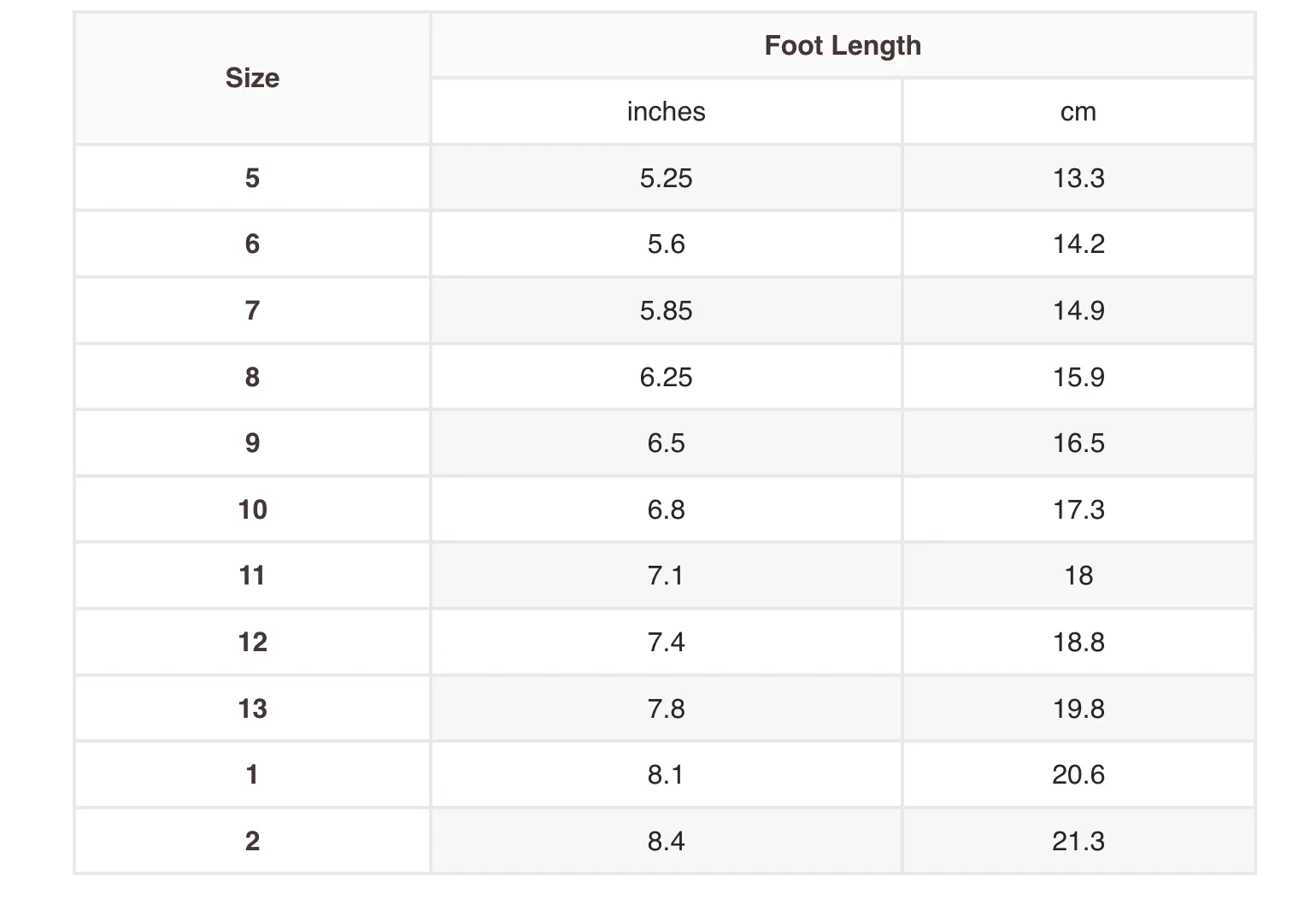Select the size 5 row label
This screenshot has width=1316, height=899.
click(252, 178)
